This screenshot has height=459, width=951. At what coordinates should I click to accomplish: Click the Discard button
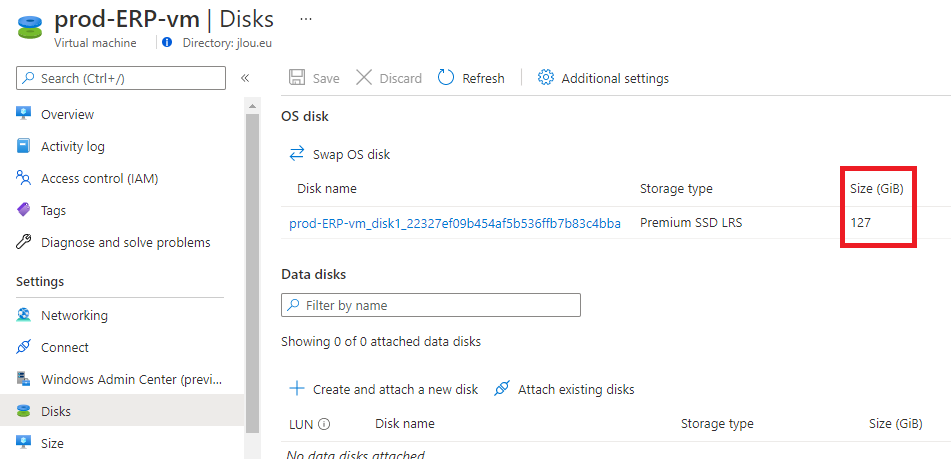[389, 78]
